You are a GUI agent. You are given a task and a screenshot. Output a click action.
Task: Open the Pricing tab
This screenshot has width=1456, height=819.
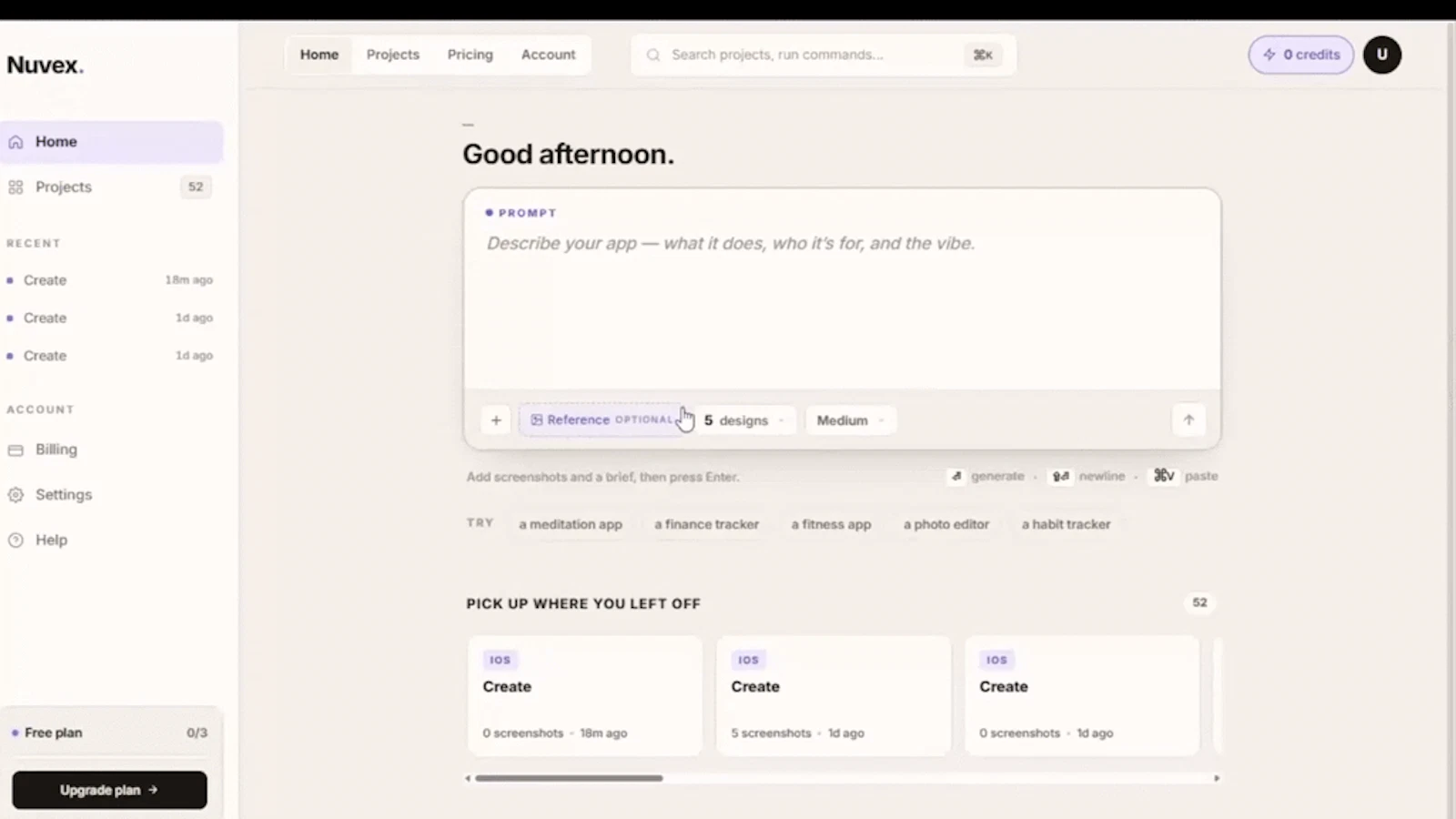click(470, 55)
